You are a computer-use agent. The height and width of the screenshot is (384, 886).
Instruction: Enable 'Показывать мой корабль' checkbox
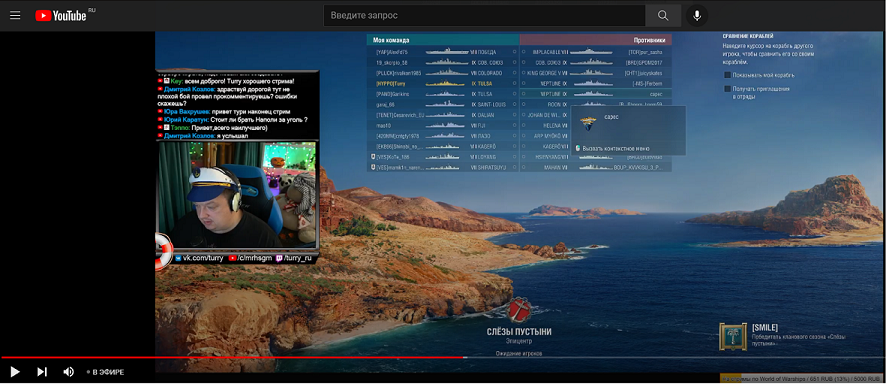728,75
